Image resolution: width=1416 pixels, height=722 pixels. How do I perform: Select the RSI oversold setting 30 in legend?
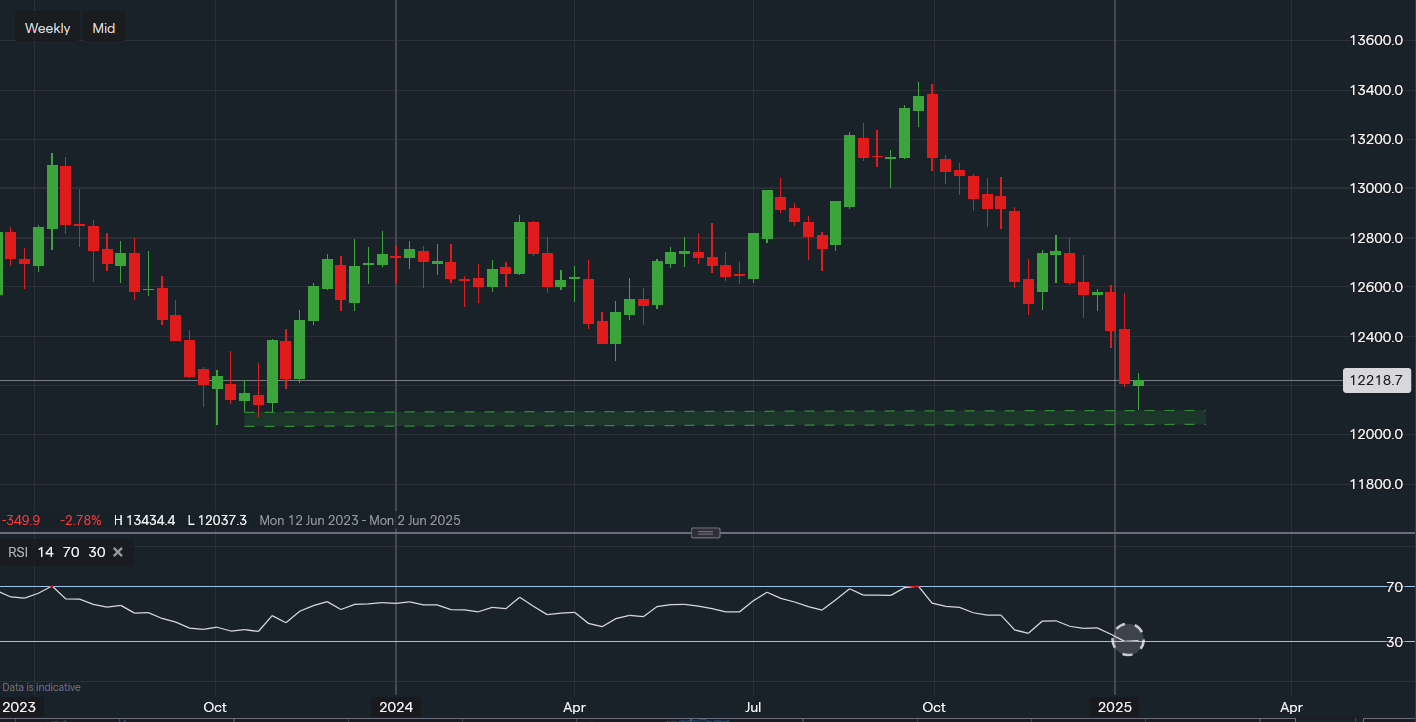[96, 552]
